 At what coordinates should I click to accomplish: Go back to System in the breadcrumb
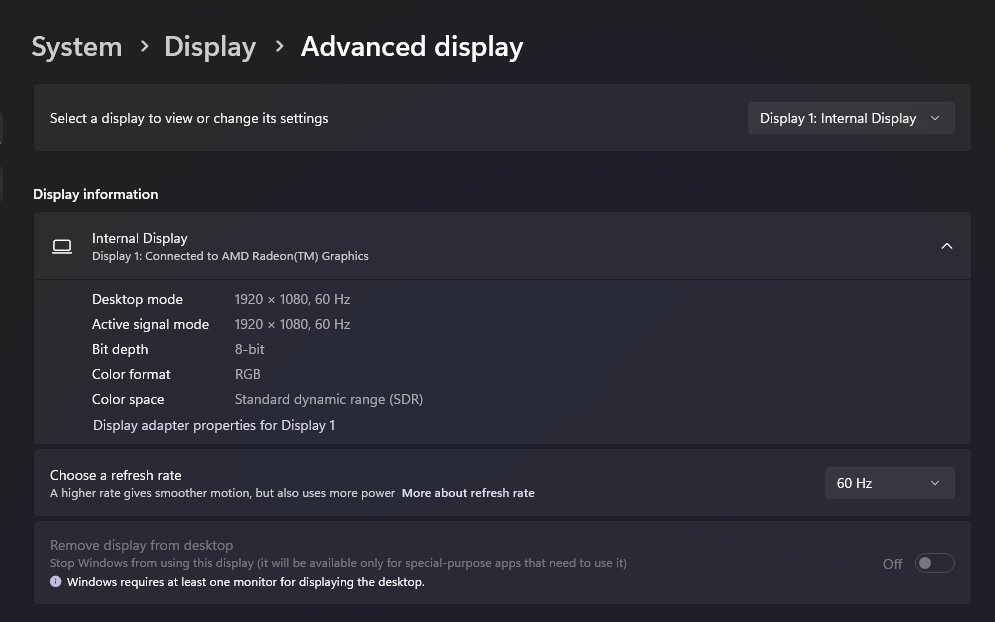tap(77, 47)
